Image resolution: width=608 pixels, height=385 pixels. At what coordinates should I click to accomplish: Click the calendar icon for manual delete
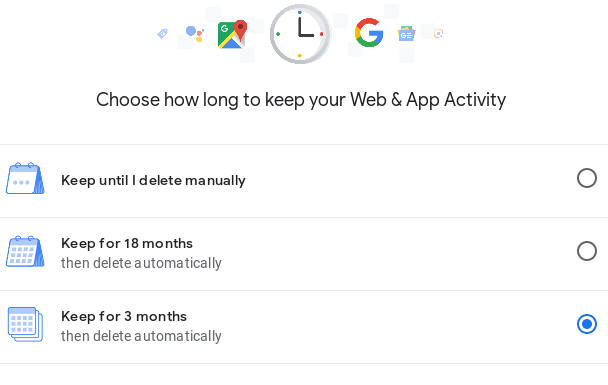tap(25, 178)
